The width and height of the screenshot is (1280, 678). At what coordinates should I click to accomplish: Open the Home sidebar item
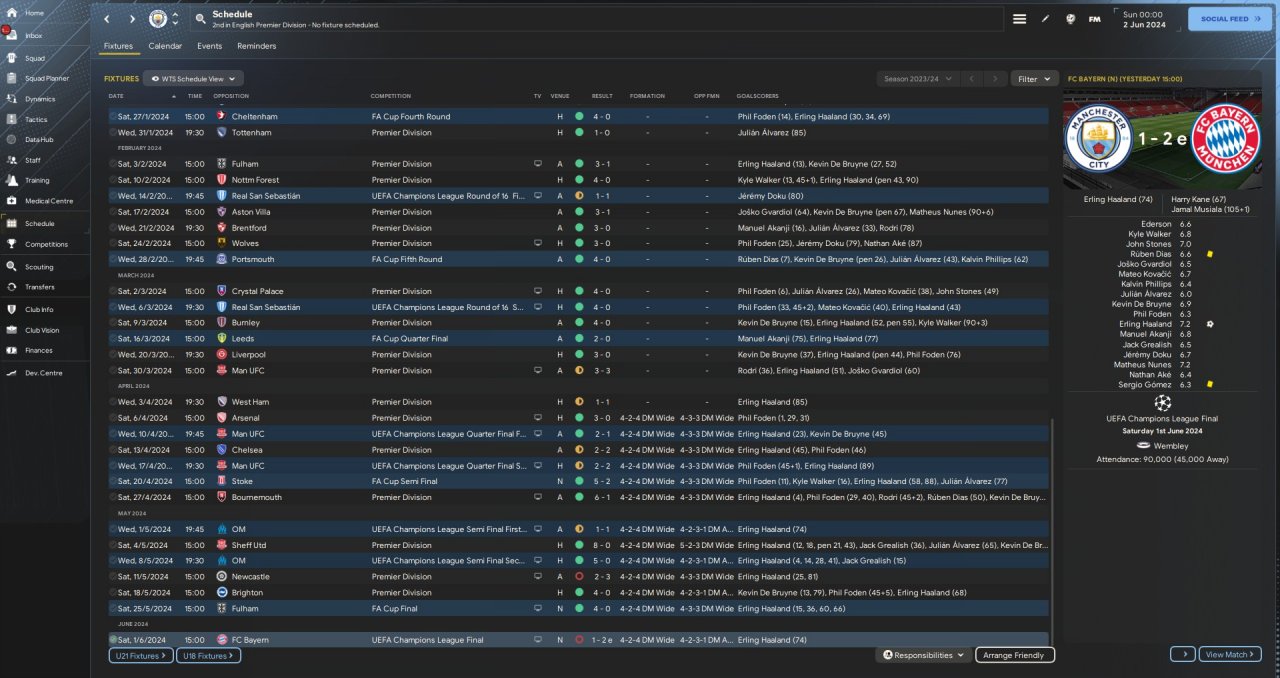pyautogui.click(x=44, y=13)
